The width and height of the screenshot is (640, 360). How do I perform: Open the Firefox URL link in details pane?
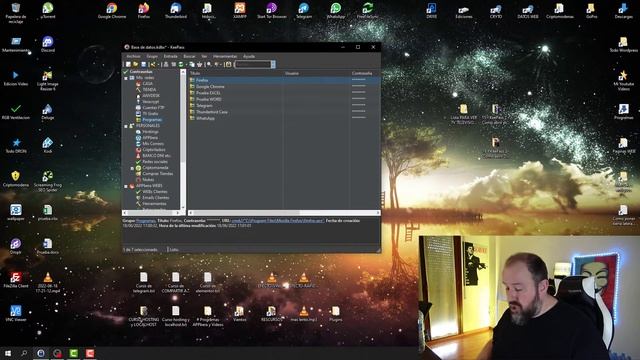pos(278,221)
